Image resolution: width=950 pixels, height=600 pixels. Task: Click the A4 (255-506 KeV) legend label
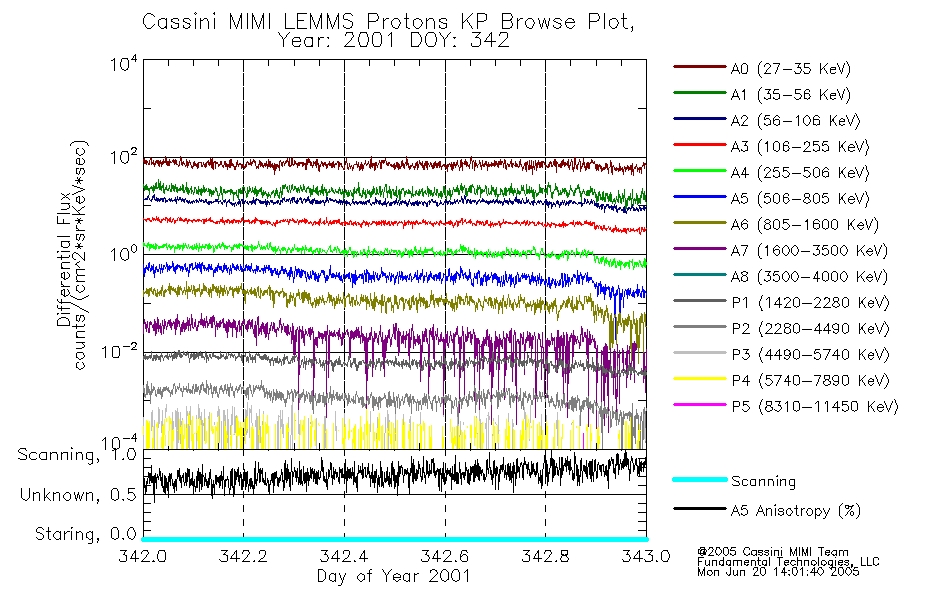click(800, 173)
